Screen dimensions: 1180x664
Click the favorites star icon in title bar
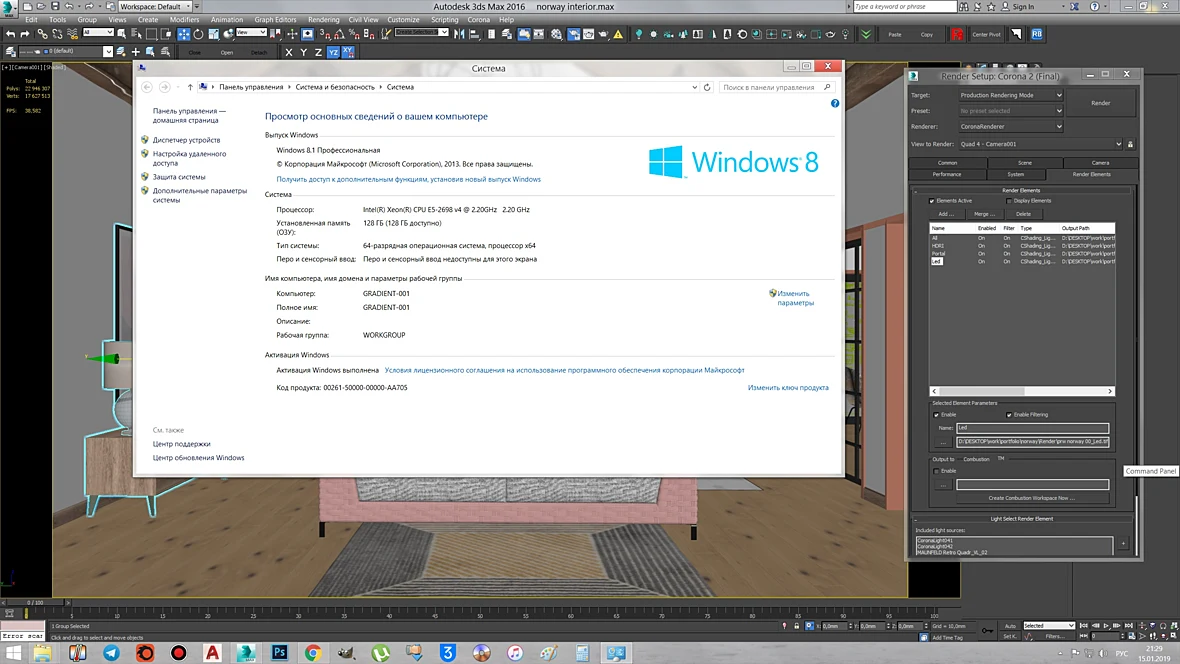click(991, 6)
